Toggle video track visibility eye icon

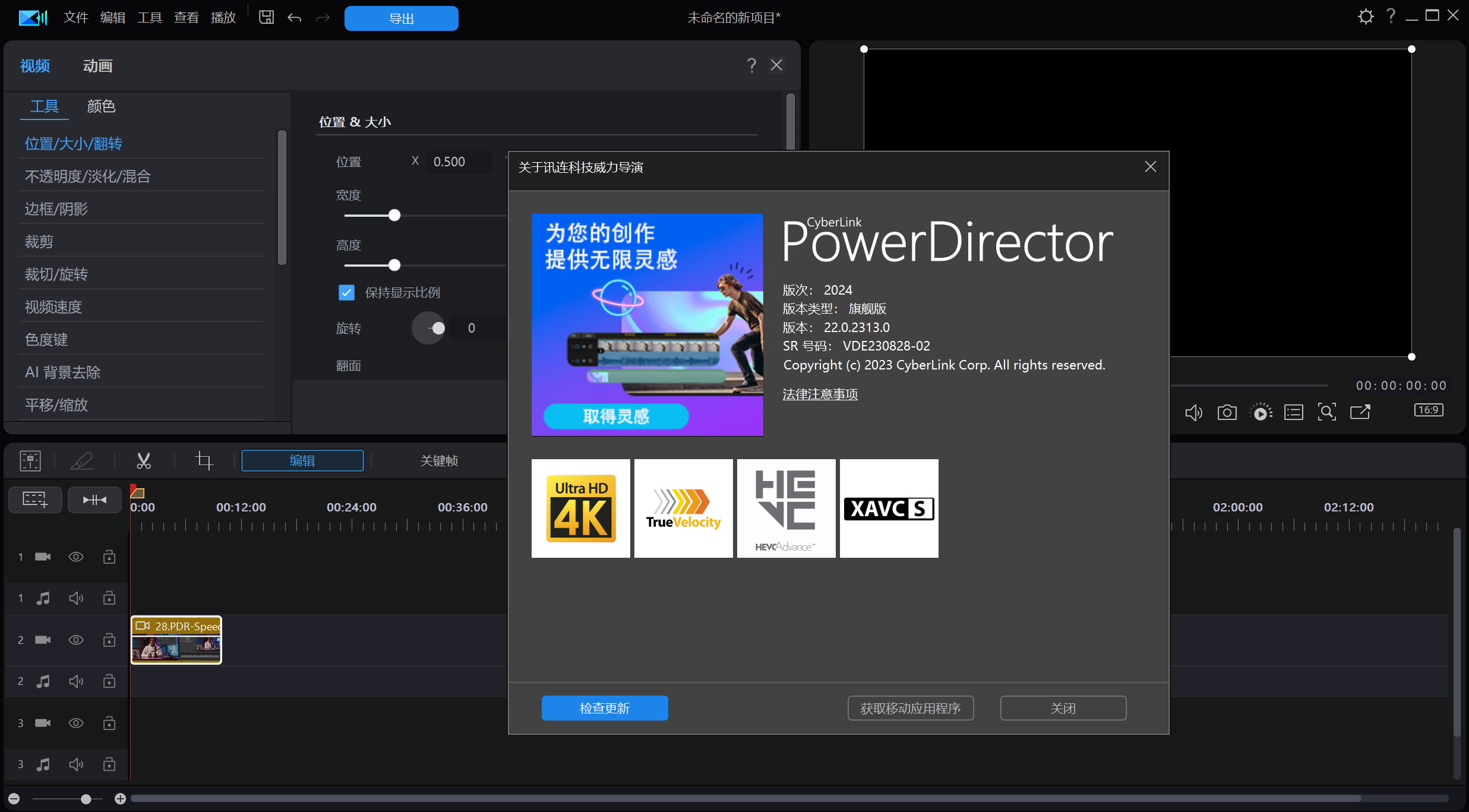click(74, 557)
